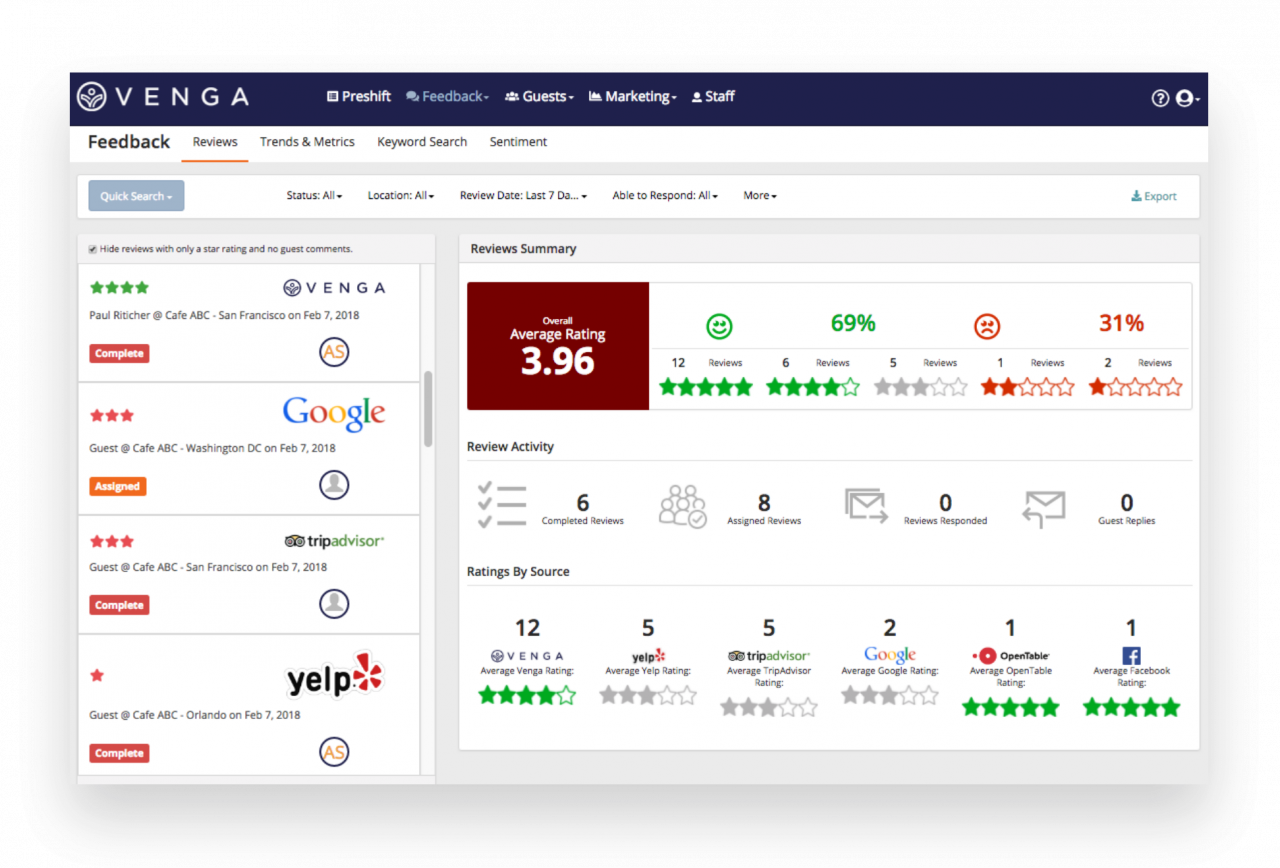1280x868 pixels.
Task: Expand the Location: All filter
Action: click(401, 196)
